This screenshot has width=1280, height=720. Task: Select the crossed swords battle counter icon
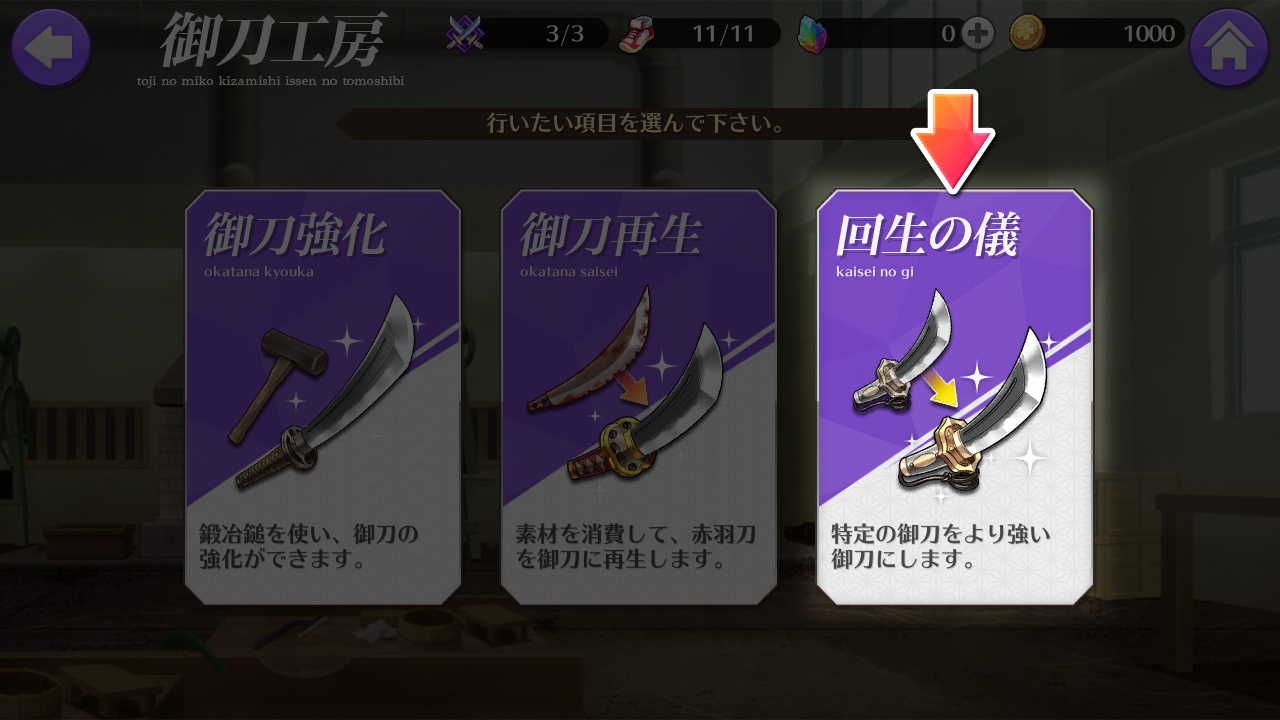[465, 34]
